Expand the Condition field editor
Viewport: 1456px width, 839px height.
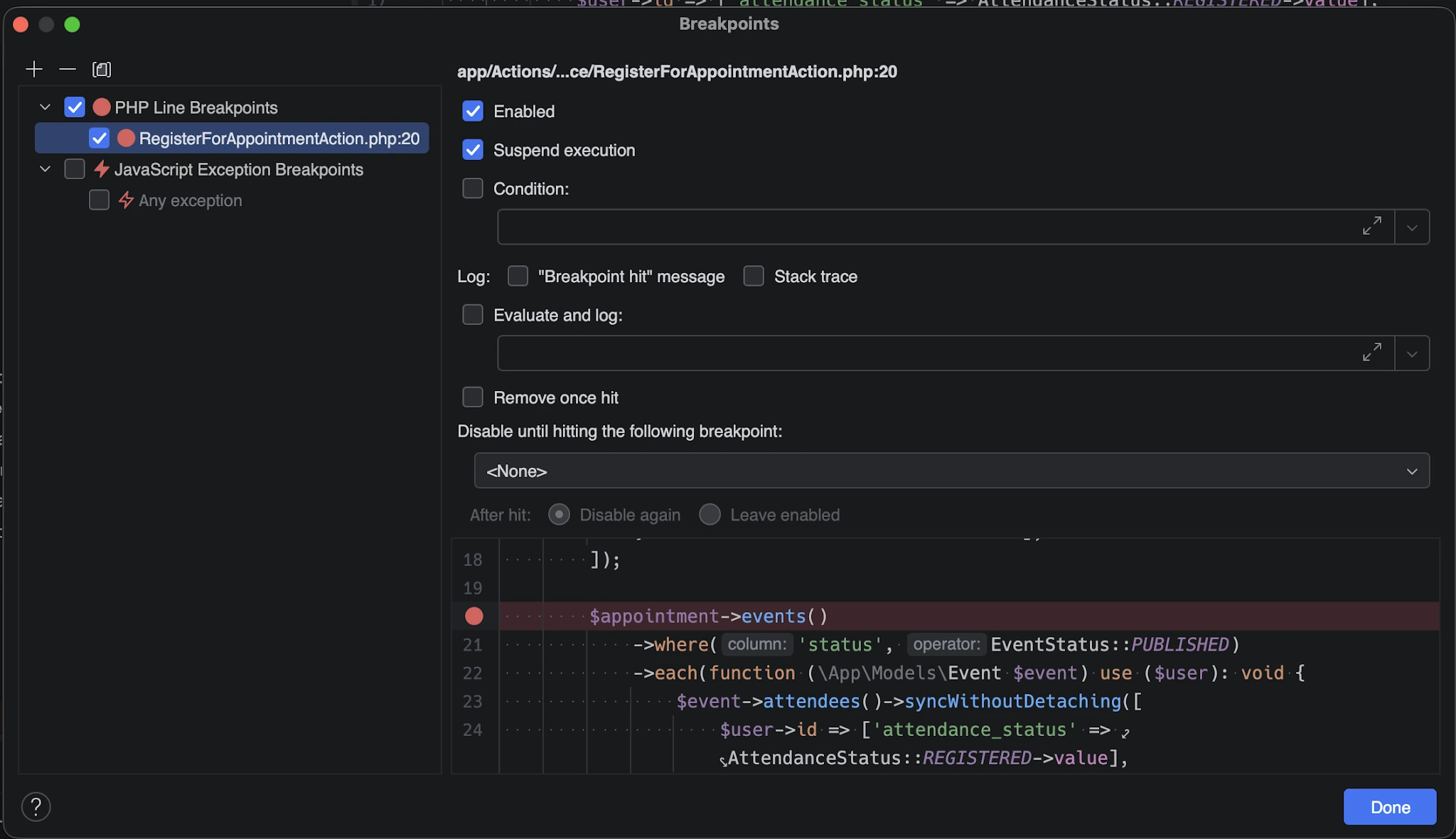(1372, 226)
